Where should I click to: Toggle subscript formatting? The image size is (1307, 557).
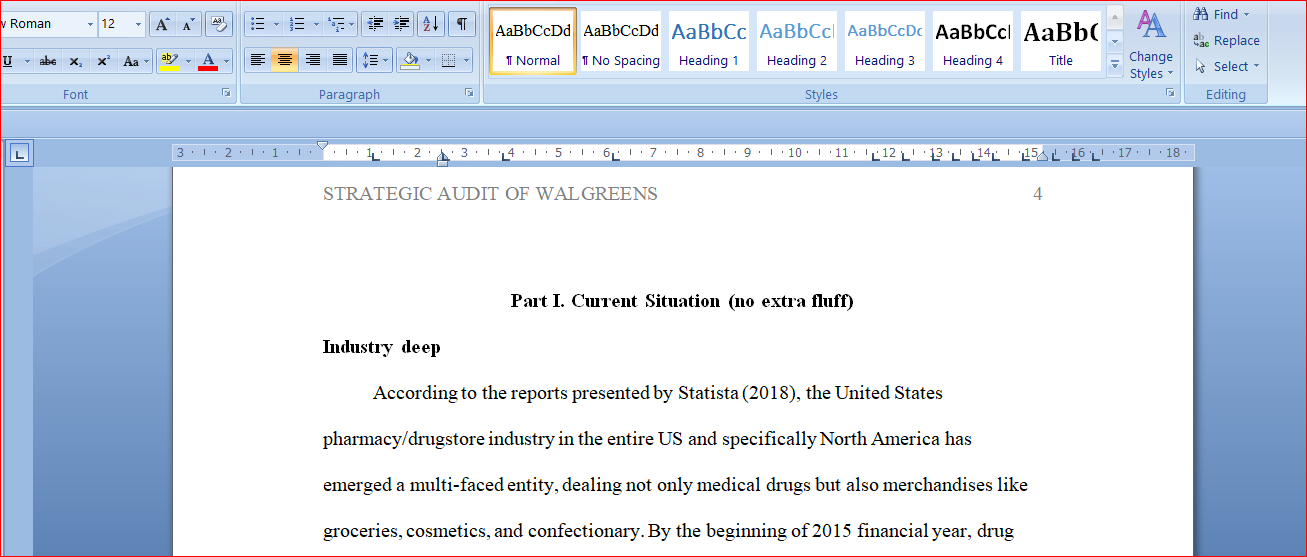[76, 61]
